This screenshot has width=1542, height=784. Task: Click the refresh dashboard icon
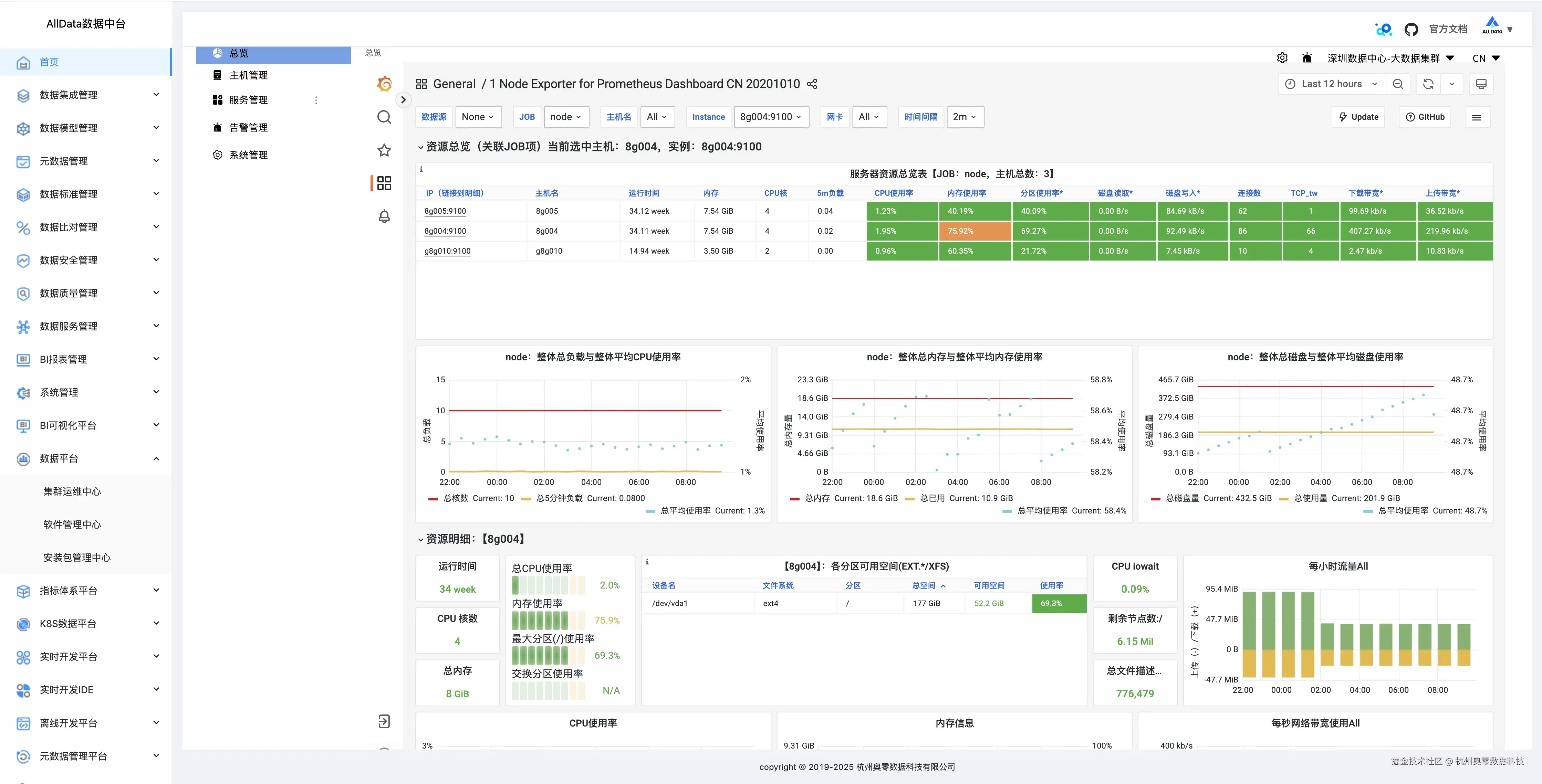(x=1428, y=84)
